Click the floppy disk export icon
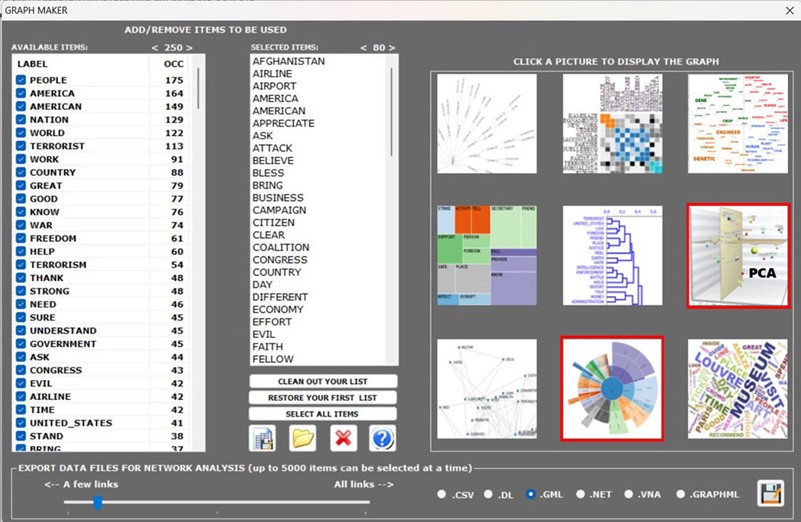 [771, 493]
